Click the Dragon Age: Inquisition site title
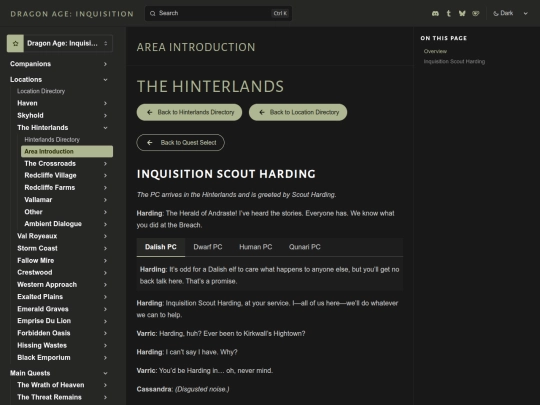 tap(72, 14)
